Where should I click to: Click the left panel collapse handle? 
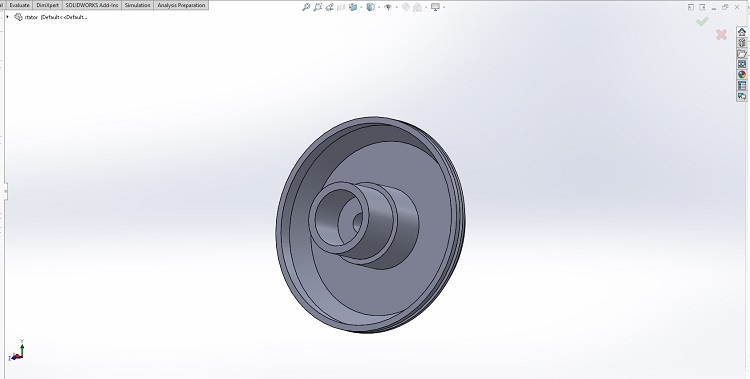click(x=6, y=191)
